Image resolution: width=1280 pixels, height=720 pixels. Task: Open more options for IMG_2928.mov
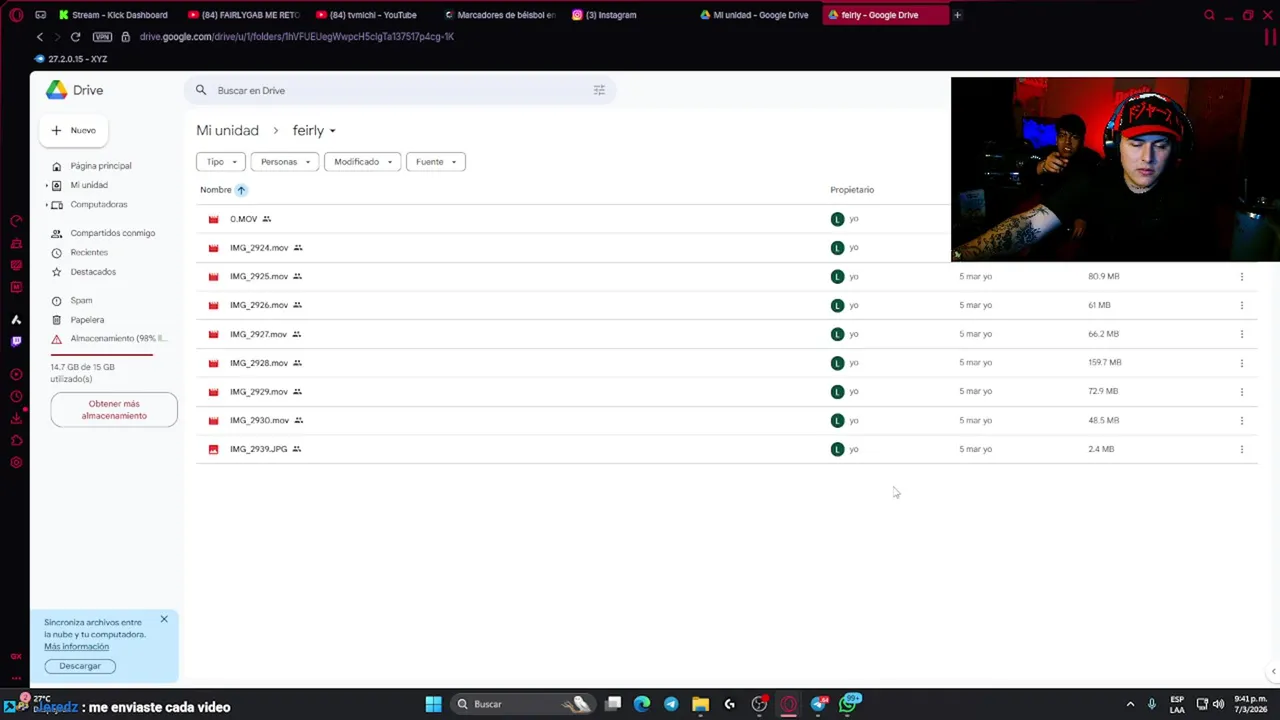coord(1241,363)
